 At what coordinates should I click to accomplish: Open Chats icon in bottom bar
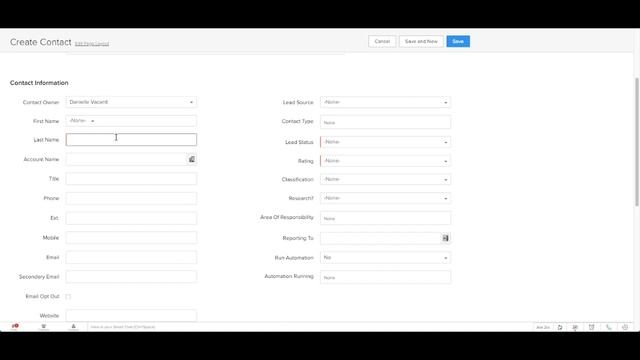point(15,327)
